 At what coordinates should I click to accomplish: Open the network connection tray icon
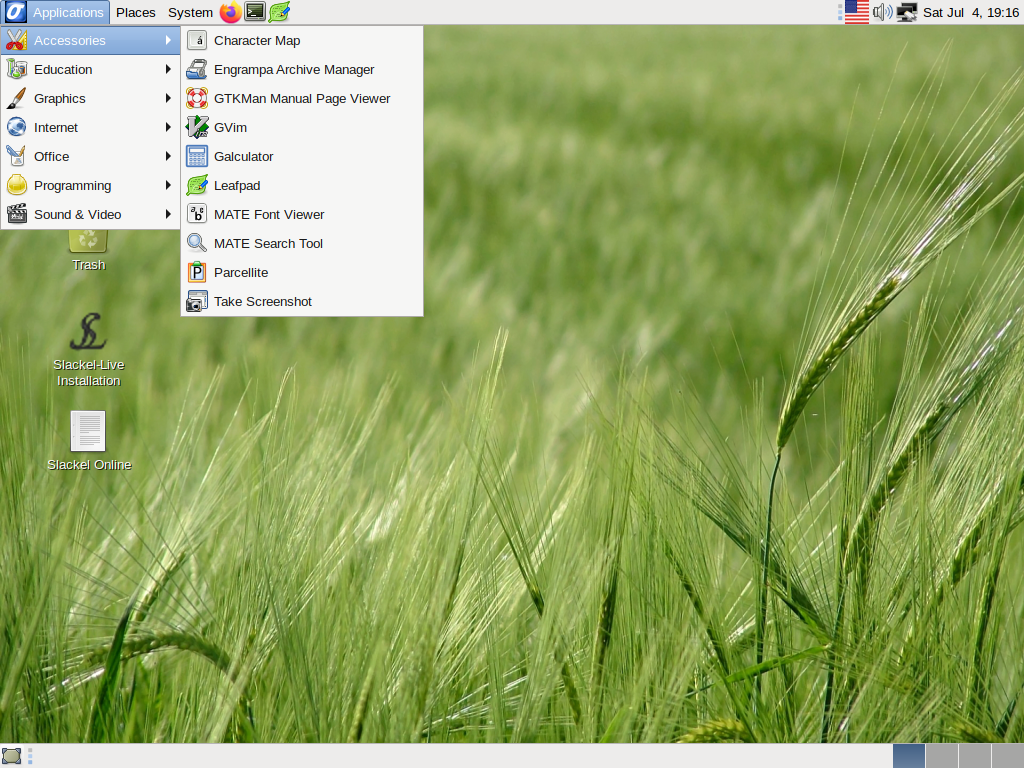(x=907, y=12)
